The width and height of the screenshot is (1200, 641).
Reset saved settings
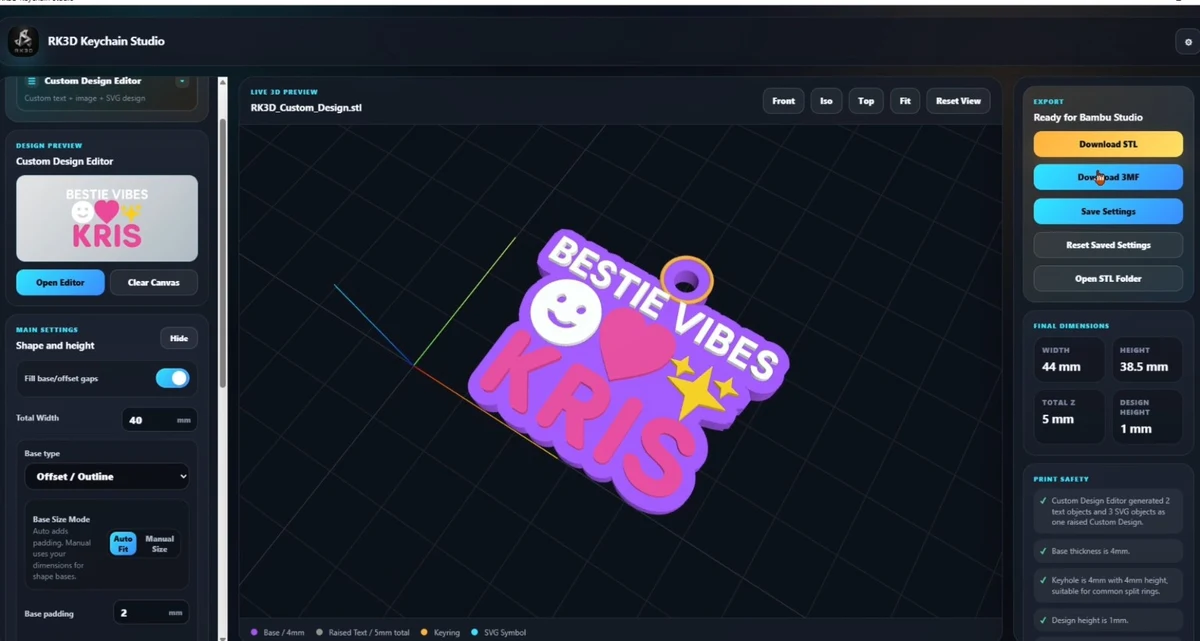click(1108, 245)
